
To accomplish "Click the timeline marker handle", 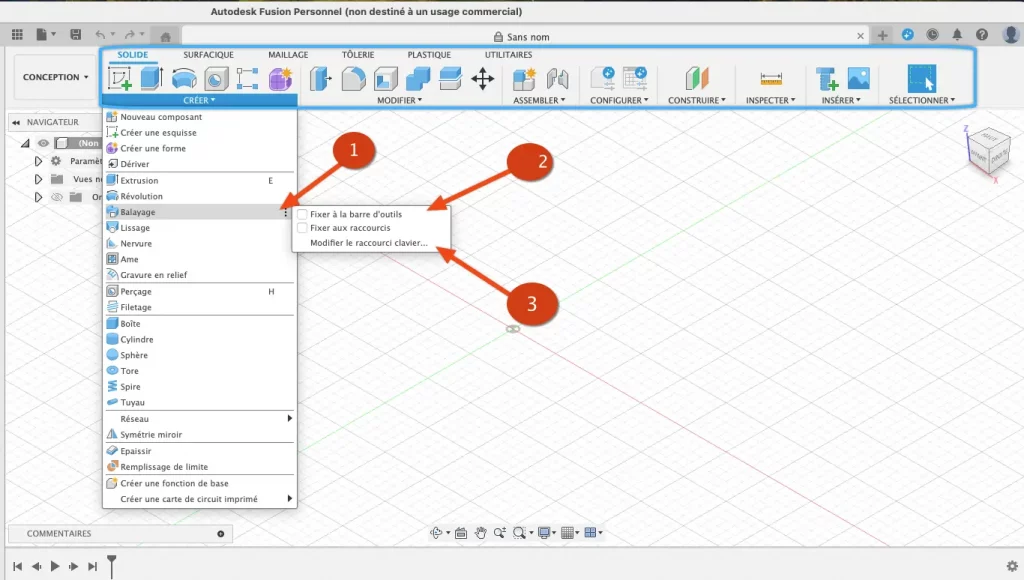I will pyautogui.click(x=112, y=564).
